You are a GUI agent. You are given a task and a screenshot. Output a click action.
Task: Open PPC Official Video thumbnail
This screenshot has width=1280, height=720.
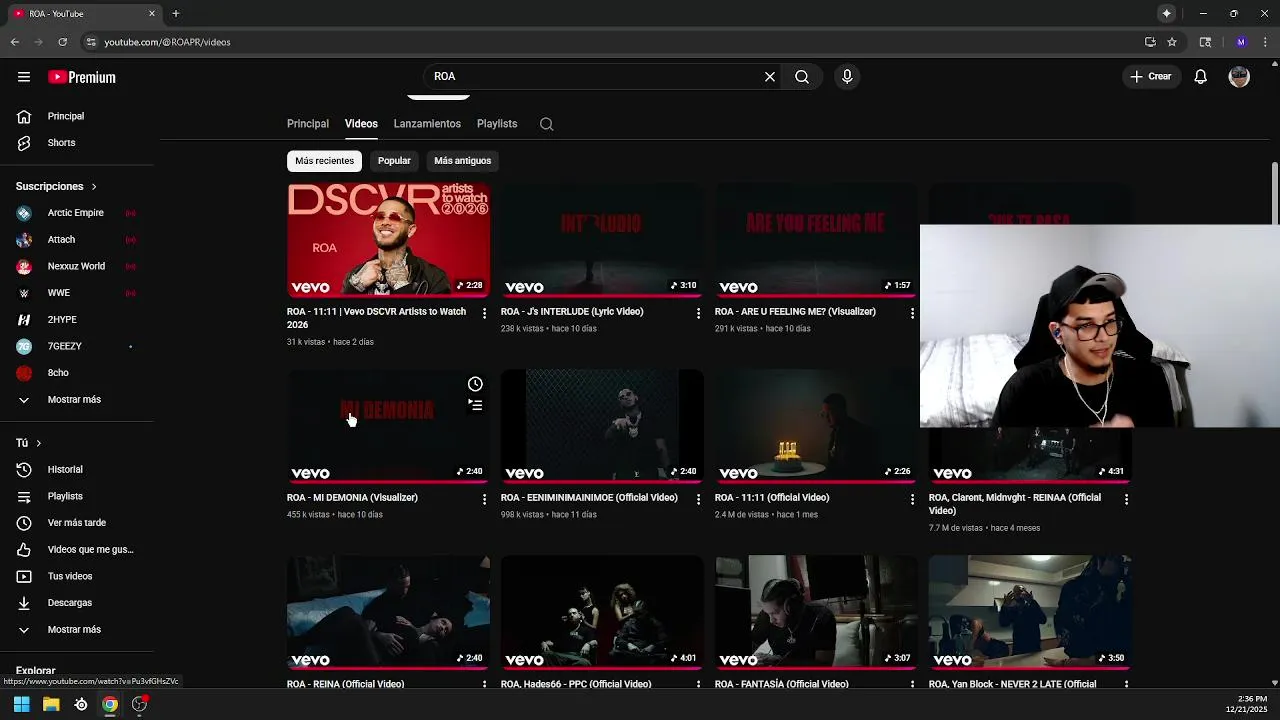[x=602, y=612]
